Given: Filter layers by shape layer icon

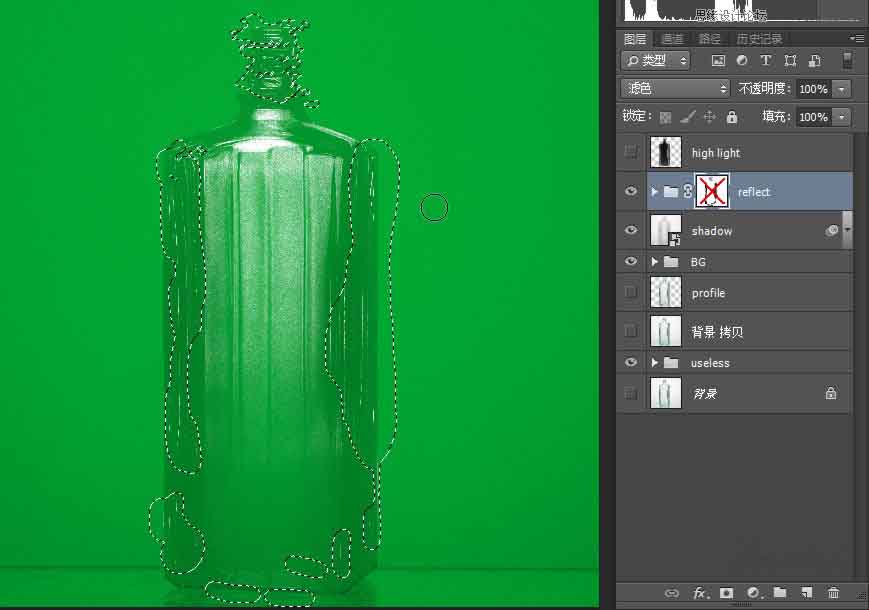Looking at the screenshot, I should (790, 60).
